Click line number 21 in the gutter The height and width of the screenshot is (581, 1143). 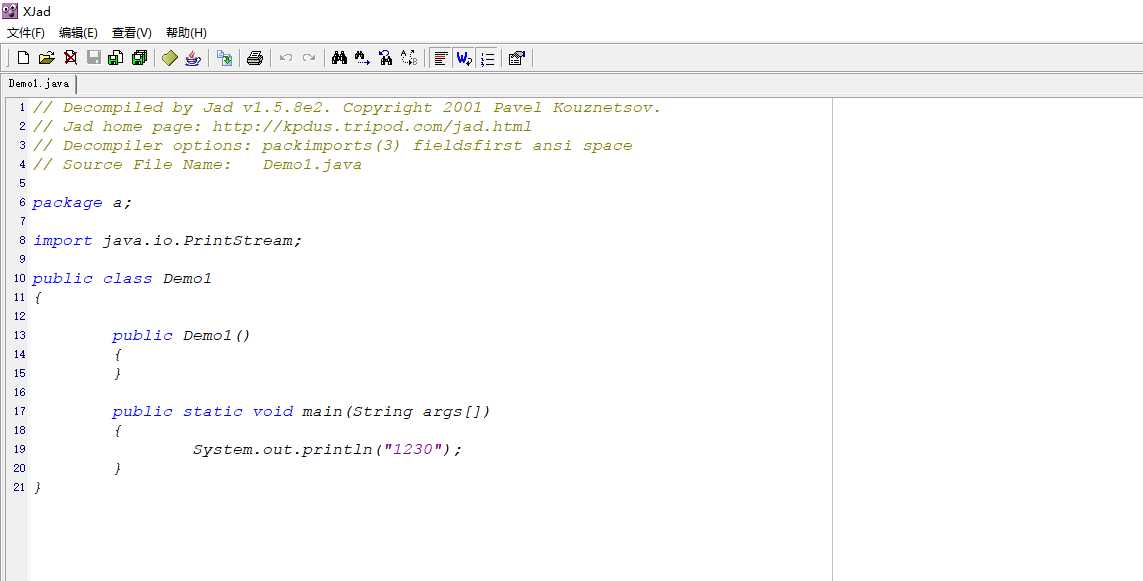[19, 487]
